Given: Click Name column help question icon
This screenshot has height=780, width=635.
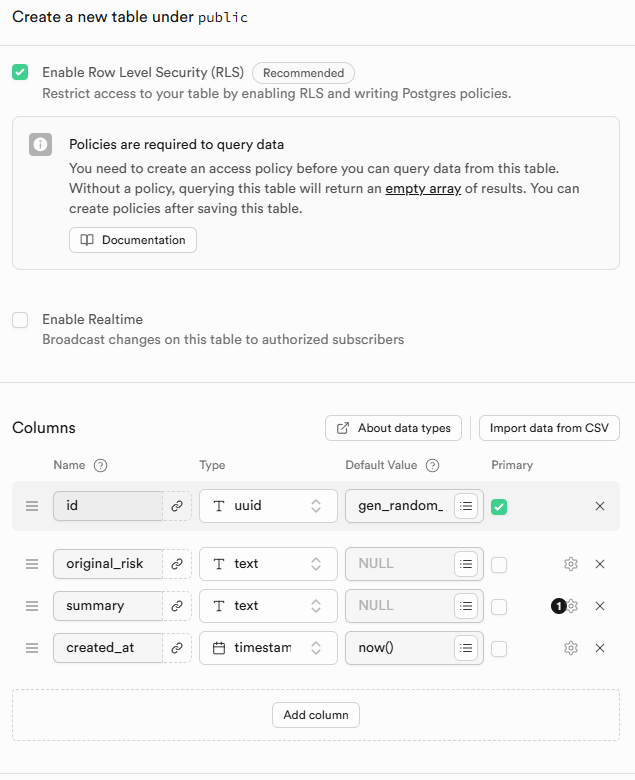Looking at the screenshot, I should [100, 465].
